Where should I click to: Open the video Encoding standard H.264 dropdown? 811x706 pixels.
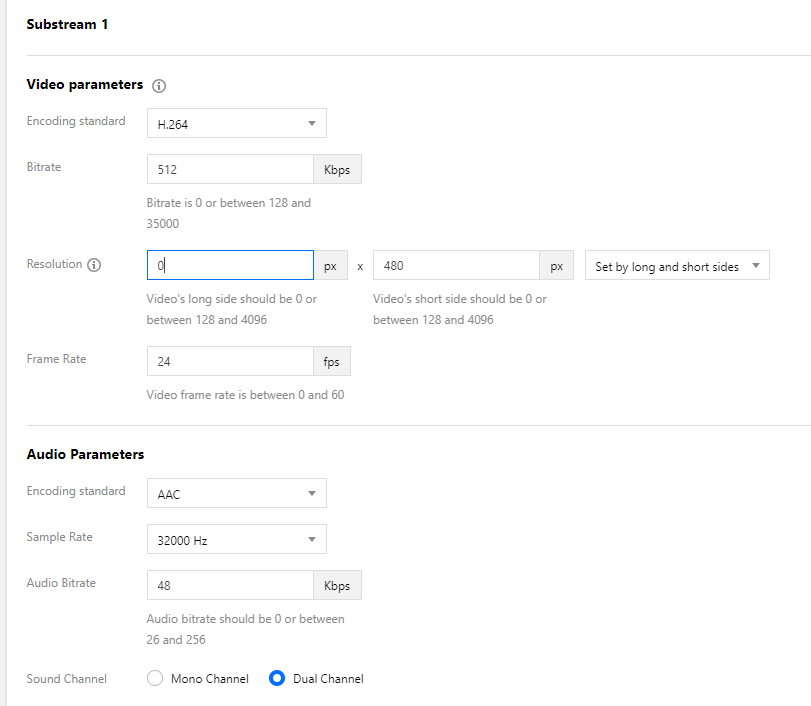click(237, 123)
